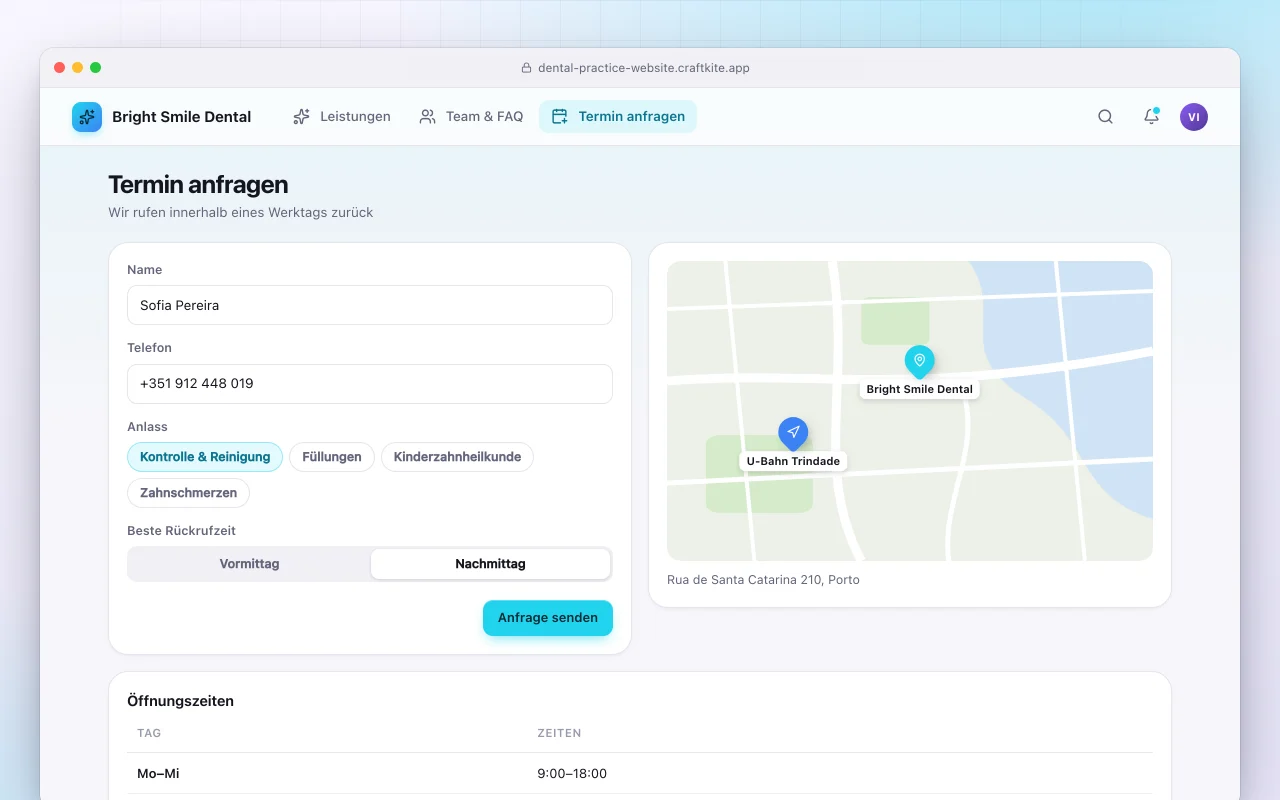
Task: Switch callback time to Vormittag
Action: (x=249, y=564)
